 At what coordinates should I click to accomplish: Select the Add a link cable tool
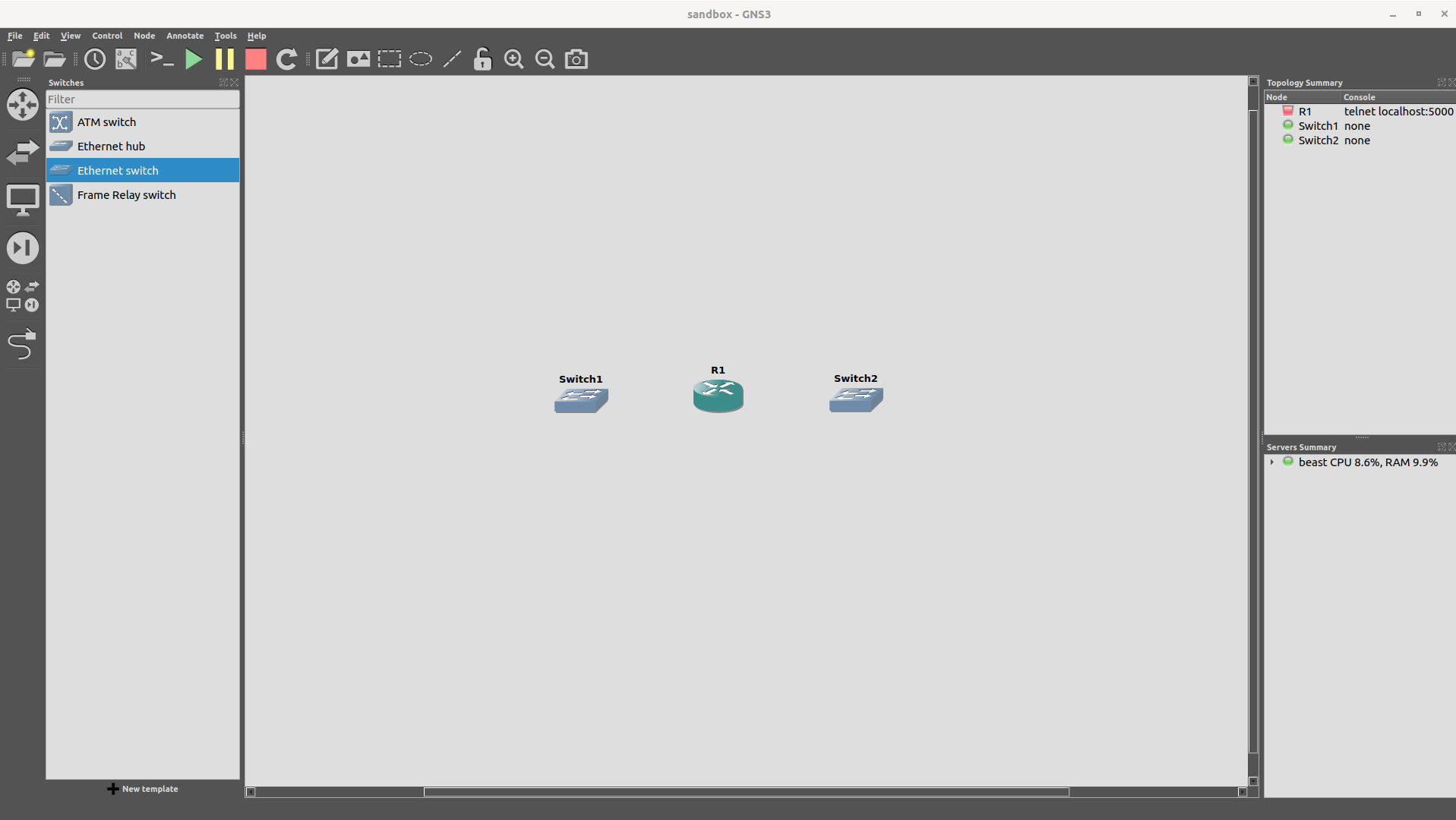(x=22, y=344)
